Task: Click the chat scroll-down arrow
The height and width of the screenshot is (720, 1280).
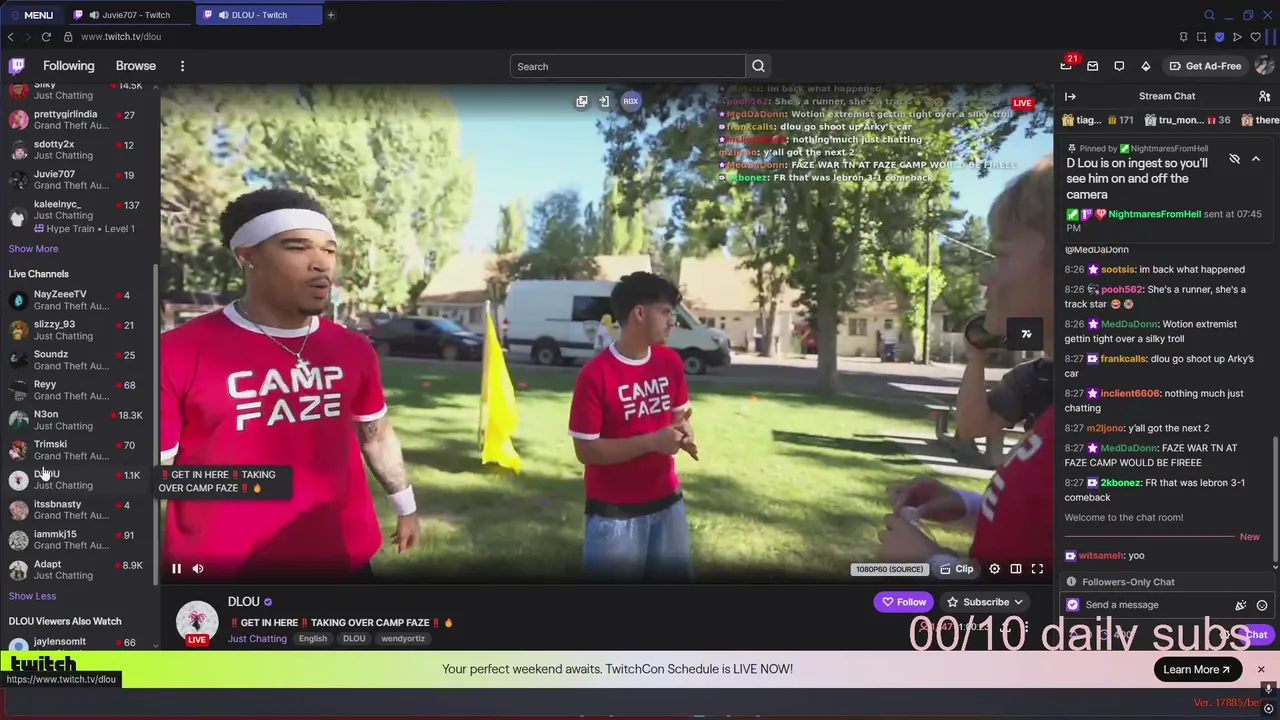Action: pyautogui.click(x=1275, y=566)
